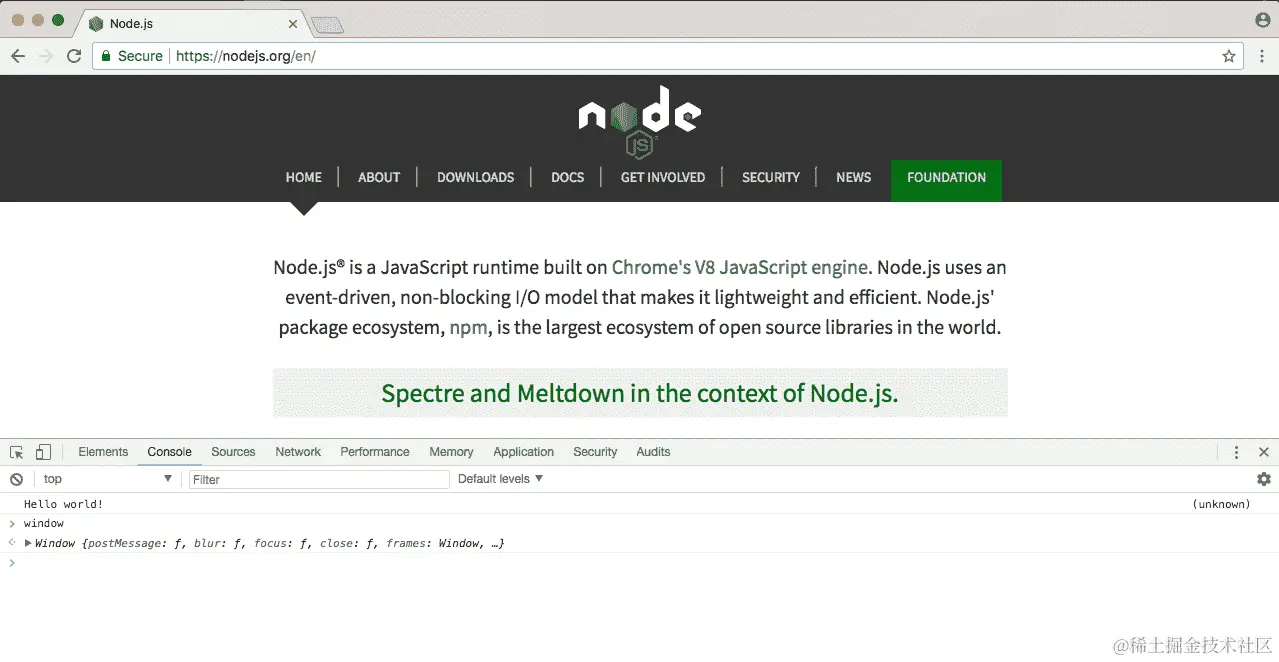1279x662 pixels.
Task: Expand the Window object in console output
Action: pos(28,543)
